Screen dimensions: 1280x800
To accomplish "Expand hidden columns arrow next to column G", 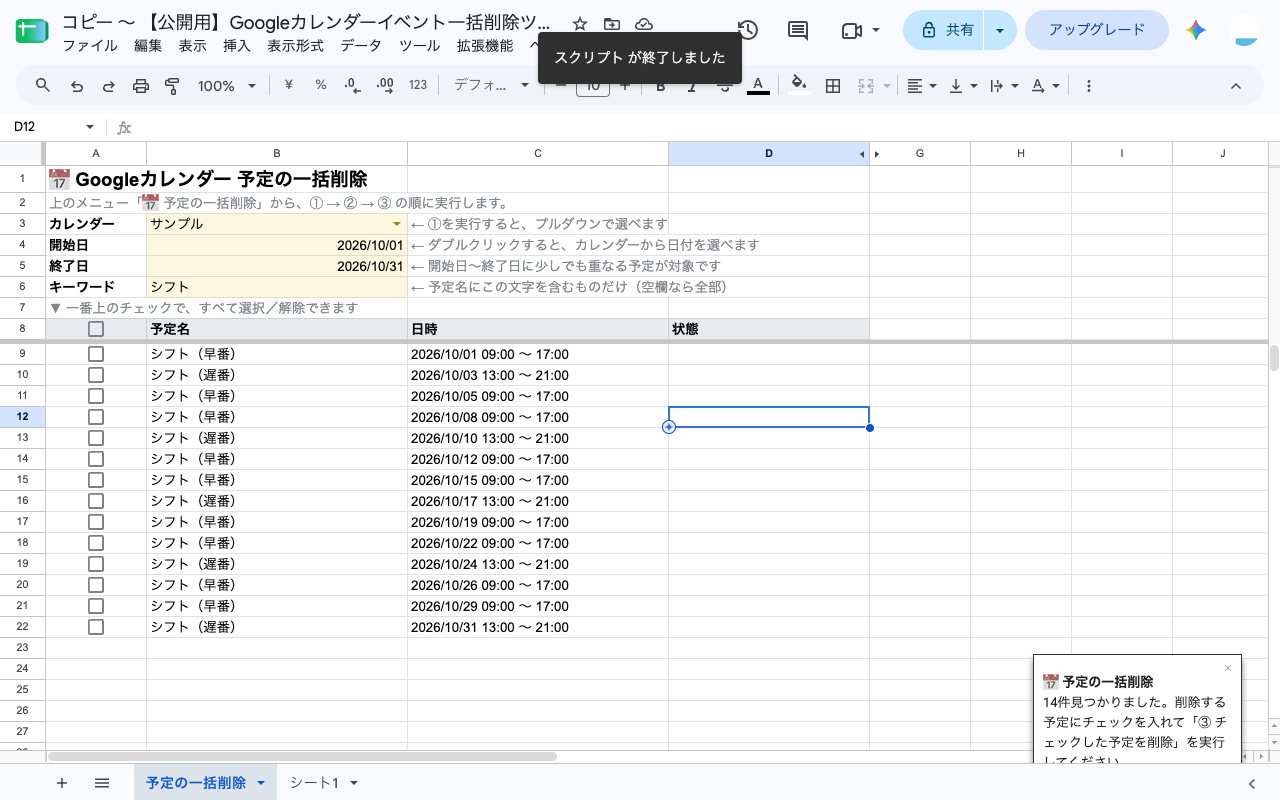I will pyautogui.click(x=877, y=154).
